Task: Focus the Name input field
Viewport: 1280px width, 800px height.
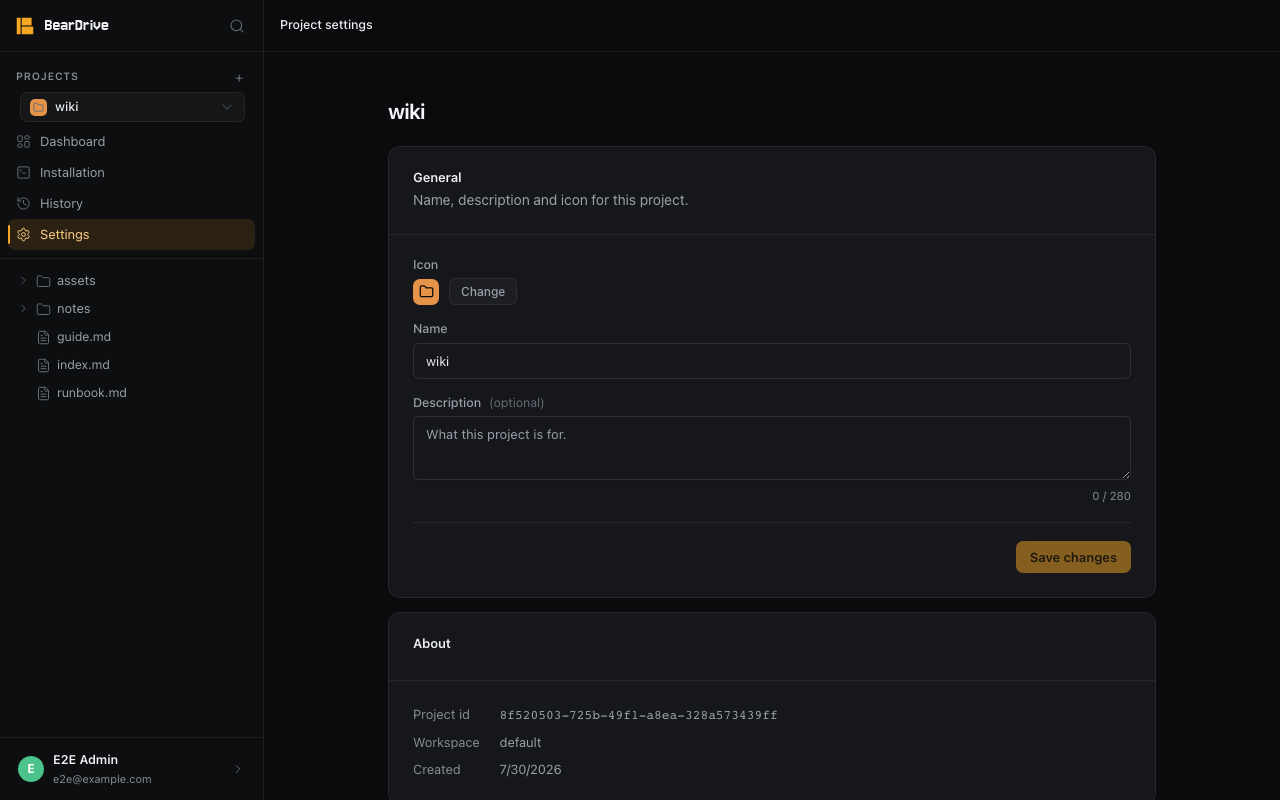Action: click(x=772, y=361)
